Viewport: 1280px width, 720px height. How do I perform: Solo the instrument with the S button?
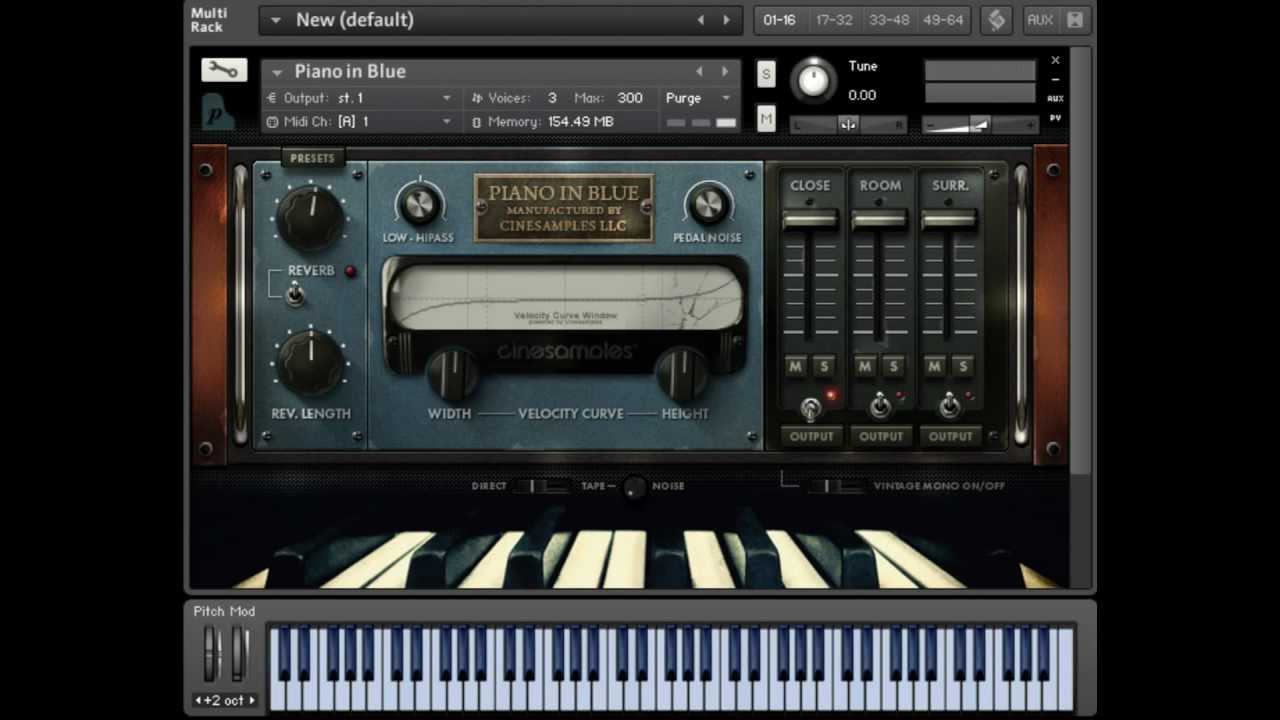pos(766,74)
